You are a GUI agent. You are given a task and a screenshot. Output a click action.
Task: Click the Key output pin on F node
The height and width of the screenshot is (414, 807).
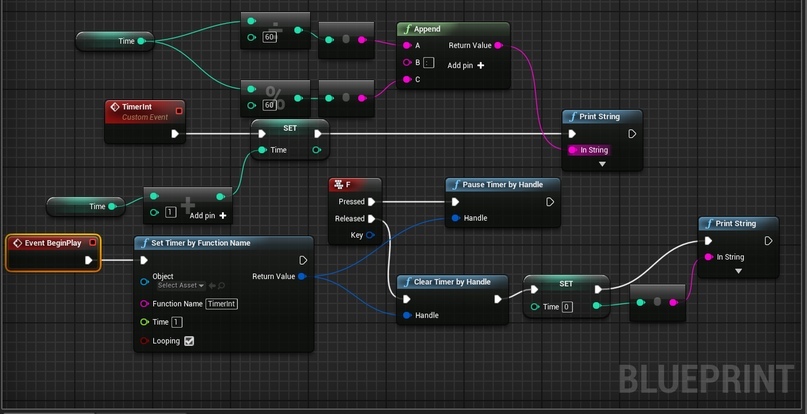pyautogui.click(x=370, y=235)
